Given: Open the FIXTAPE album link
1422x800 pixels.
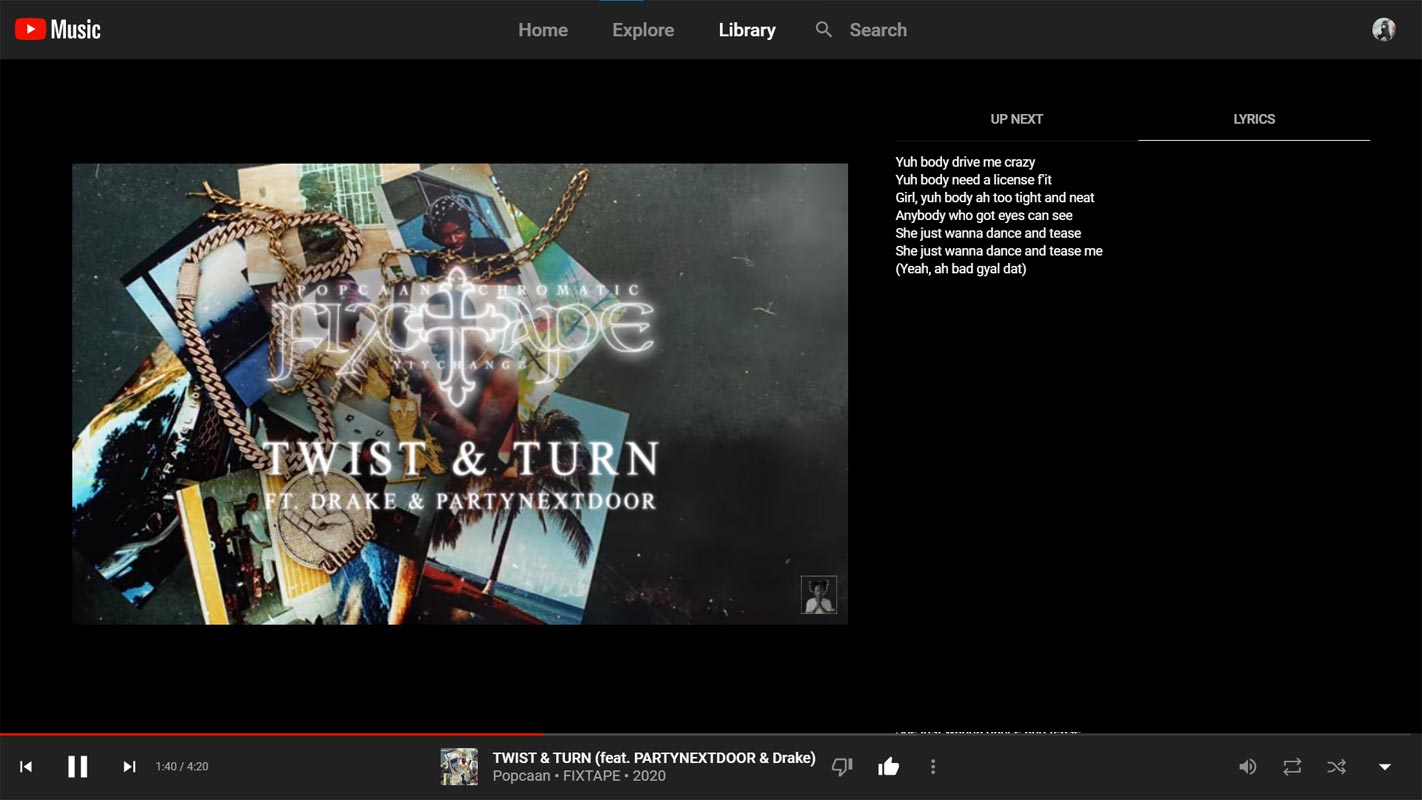Looking at the screenshot, I should click(594, 776).
